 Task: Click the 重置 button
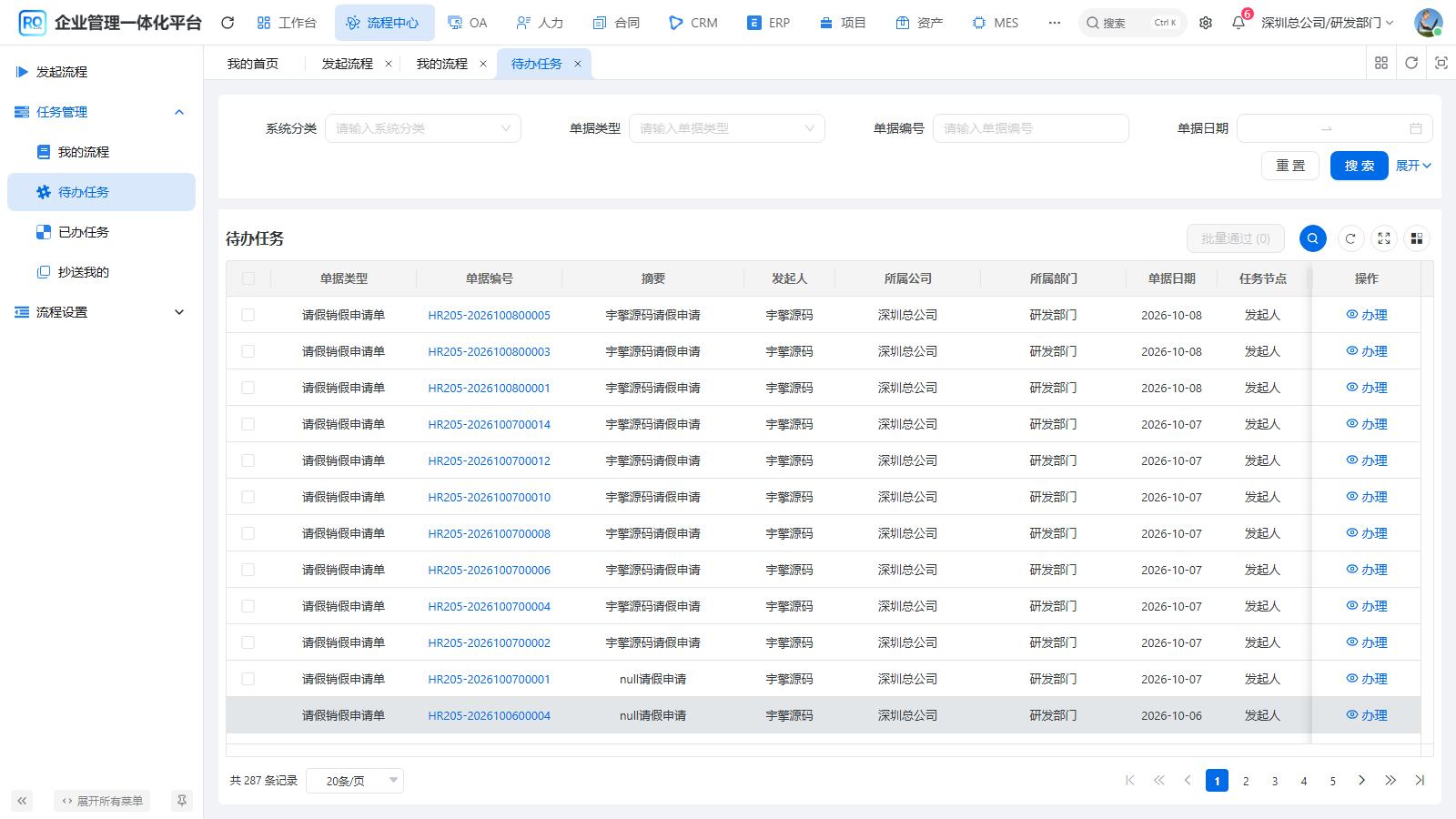[x=1290, y=166]
